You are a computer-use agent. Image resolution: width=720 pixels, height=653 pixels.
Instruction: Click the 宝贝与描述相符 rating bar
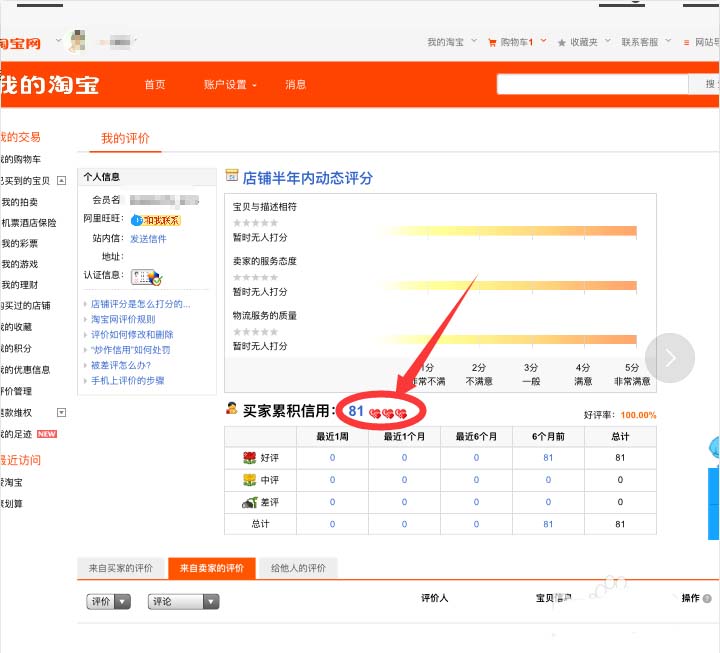pyautogui.click(x=507, y=231)
